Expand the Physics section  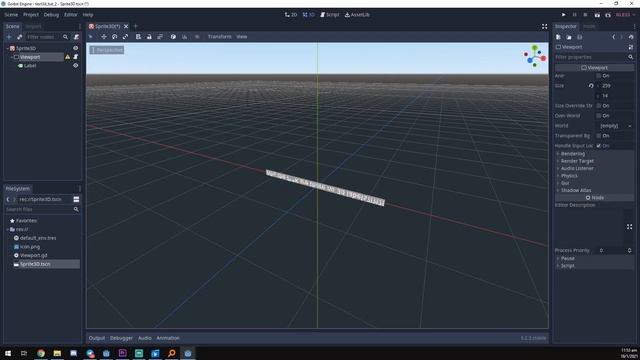pyautogui.click(x=594, y=176)
